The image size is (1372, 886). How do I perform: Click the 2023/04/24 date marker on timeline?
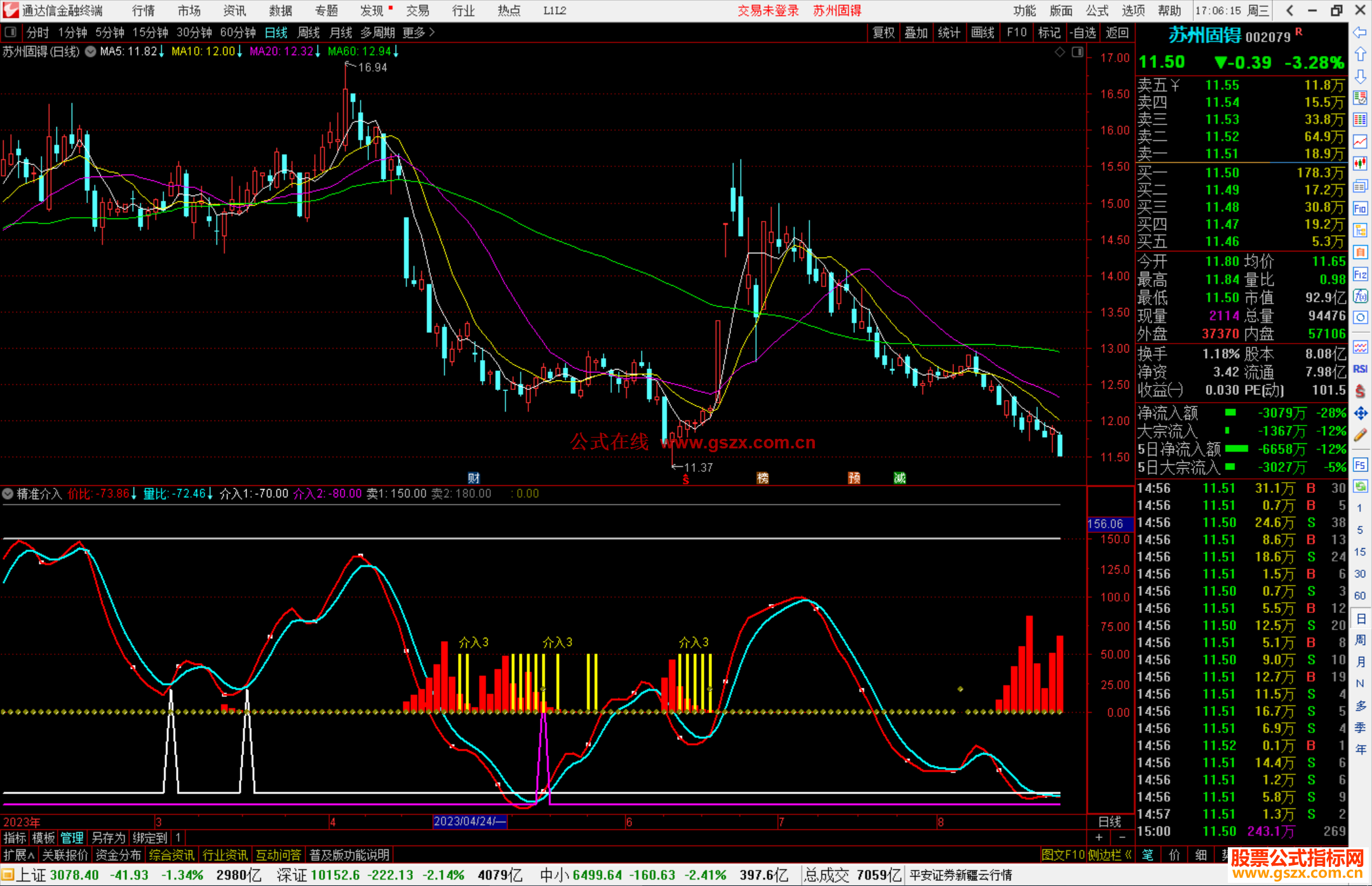(x=469, y=821)
